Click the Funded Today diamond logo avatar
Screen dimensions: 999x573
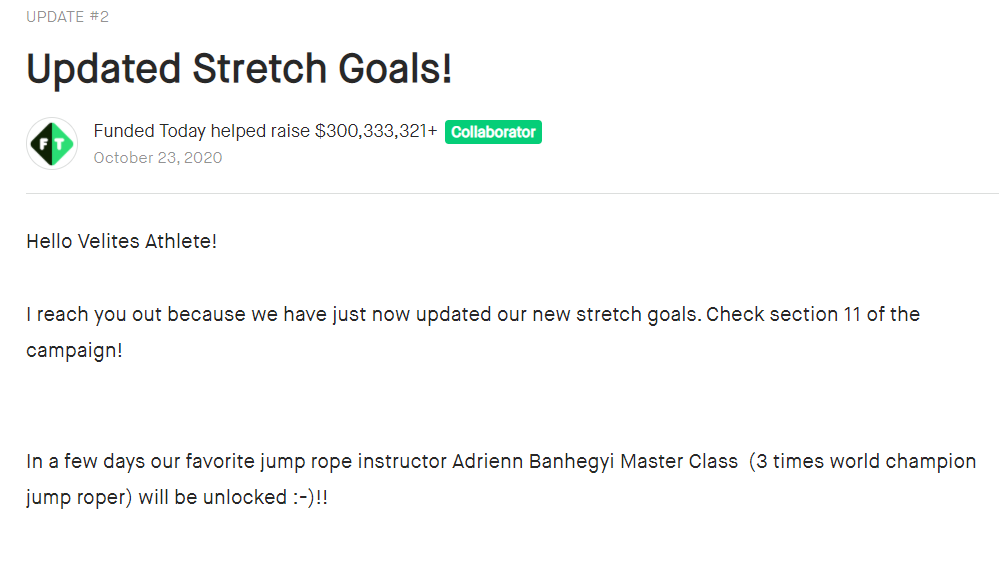click(x=52, y=143)
